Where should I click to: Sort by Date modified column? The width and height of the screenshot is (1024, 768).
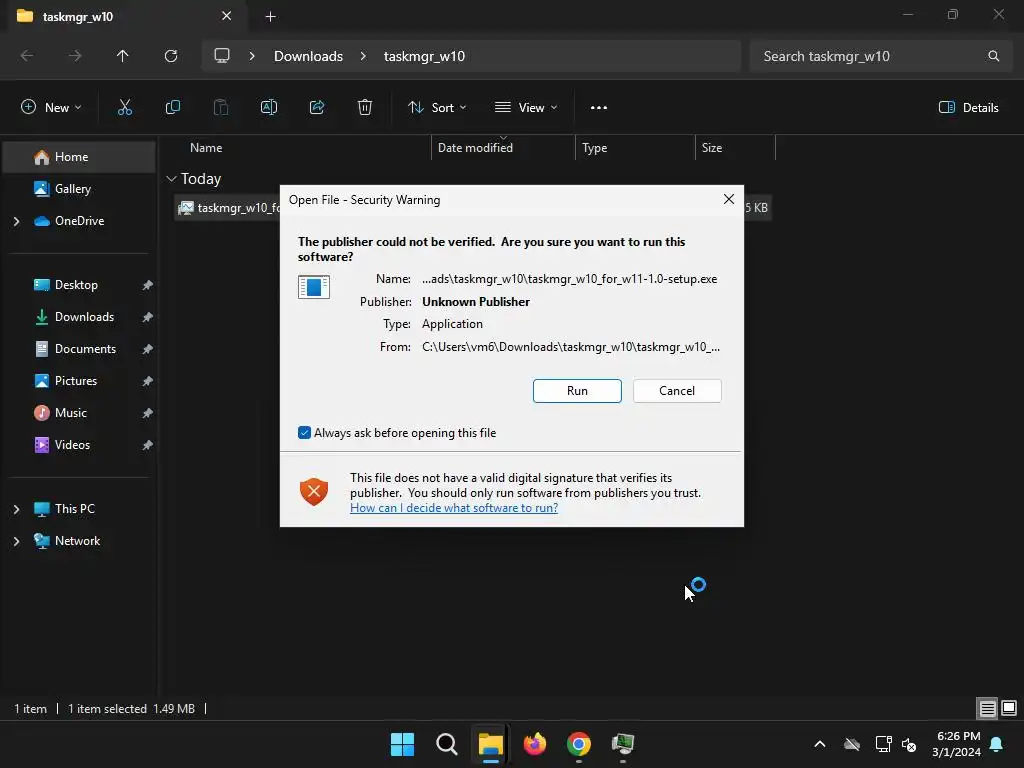click(x=503, y=148)
